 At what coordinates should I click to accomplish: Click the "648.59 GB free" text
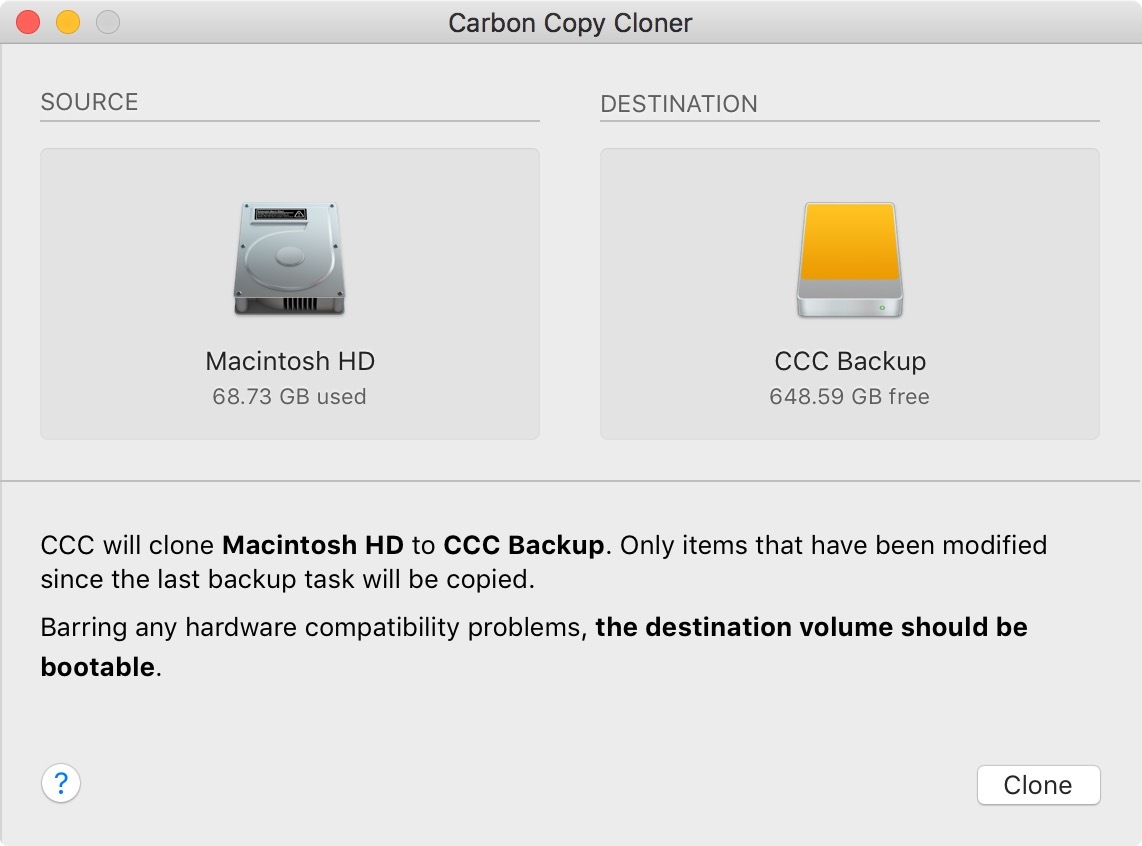click(850, 397)
